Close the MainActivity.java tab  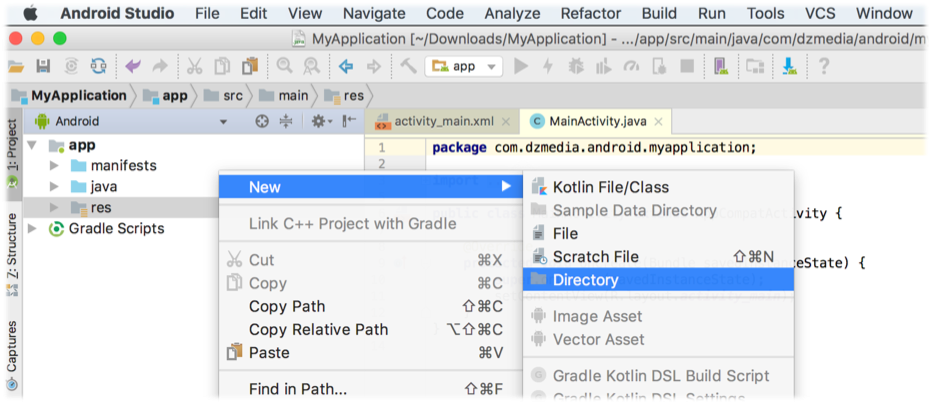pos(658,121)
